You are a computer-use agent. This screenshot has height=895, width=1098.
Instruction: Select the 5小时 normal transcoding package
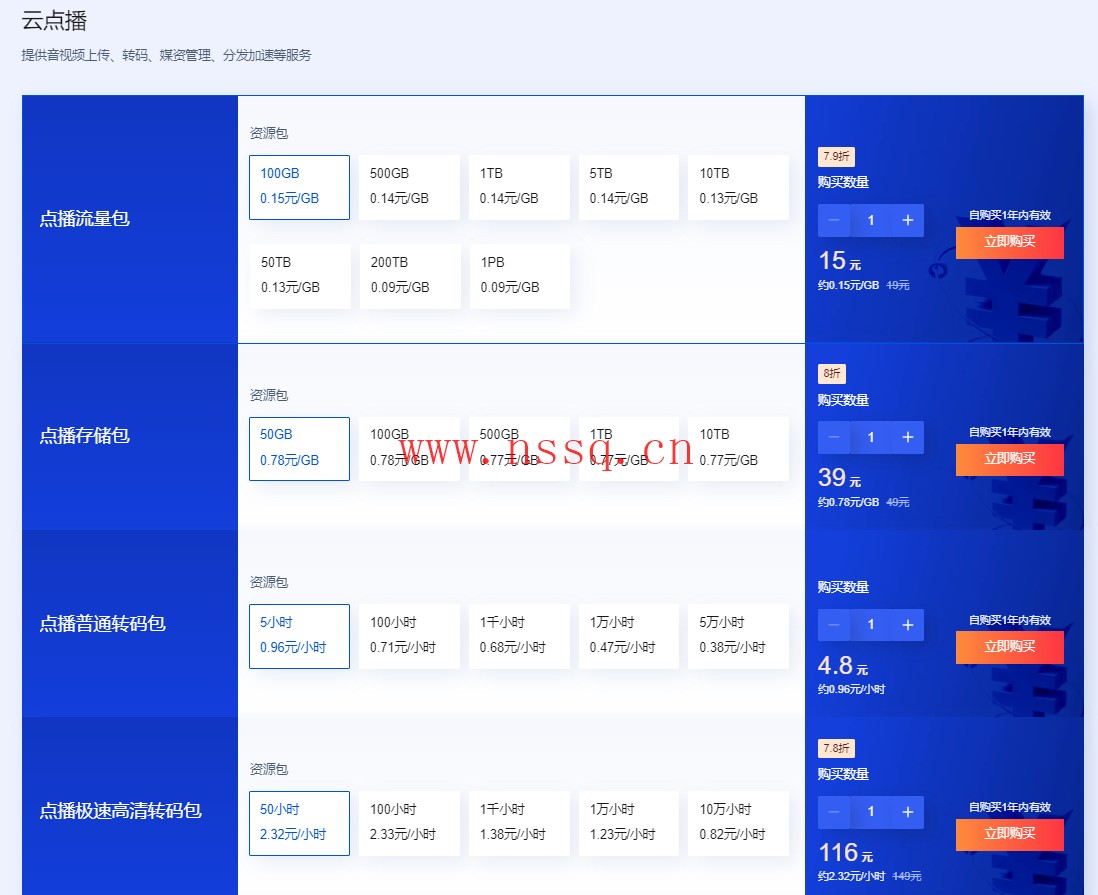(299, 636)
